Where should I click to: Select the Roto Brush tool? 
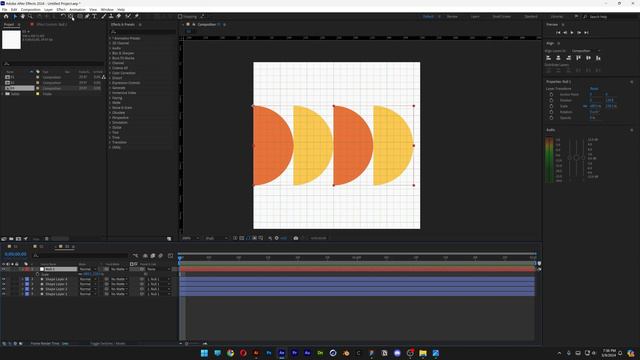pos(128,16)
